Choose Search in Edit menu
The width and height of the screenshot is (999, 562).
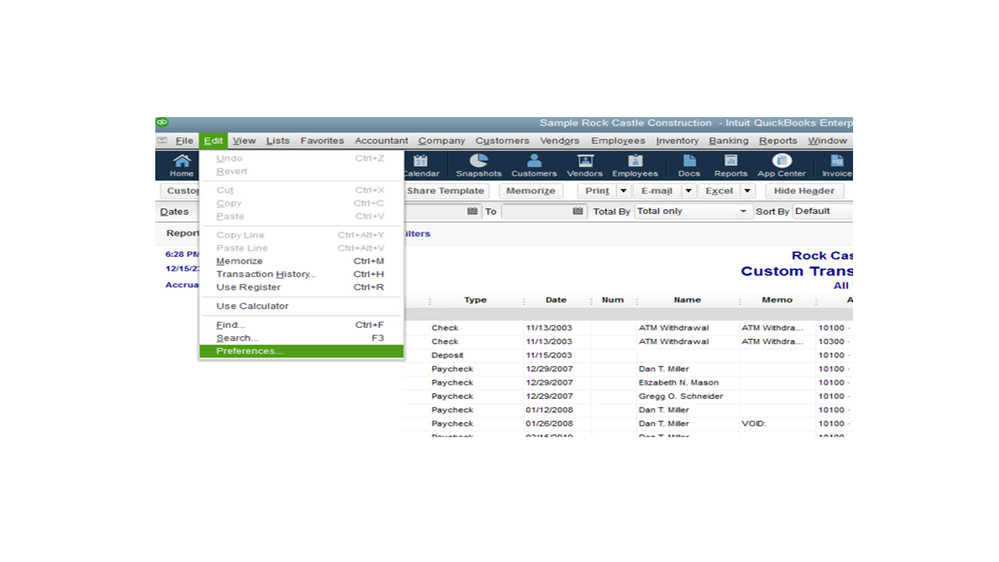[x=301, y=338]
